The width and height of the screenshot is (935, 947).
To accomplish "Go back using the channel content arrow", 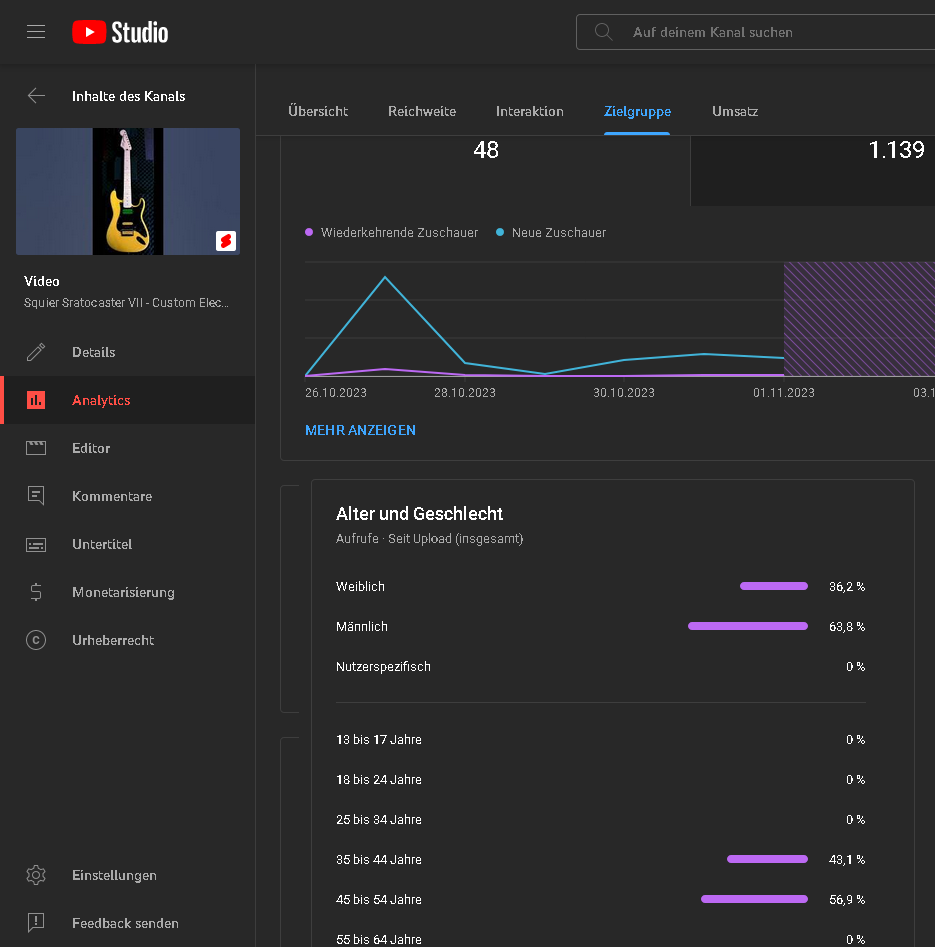I will tap(36, 96).
